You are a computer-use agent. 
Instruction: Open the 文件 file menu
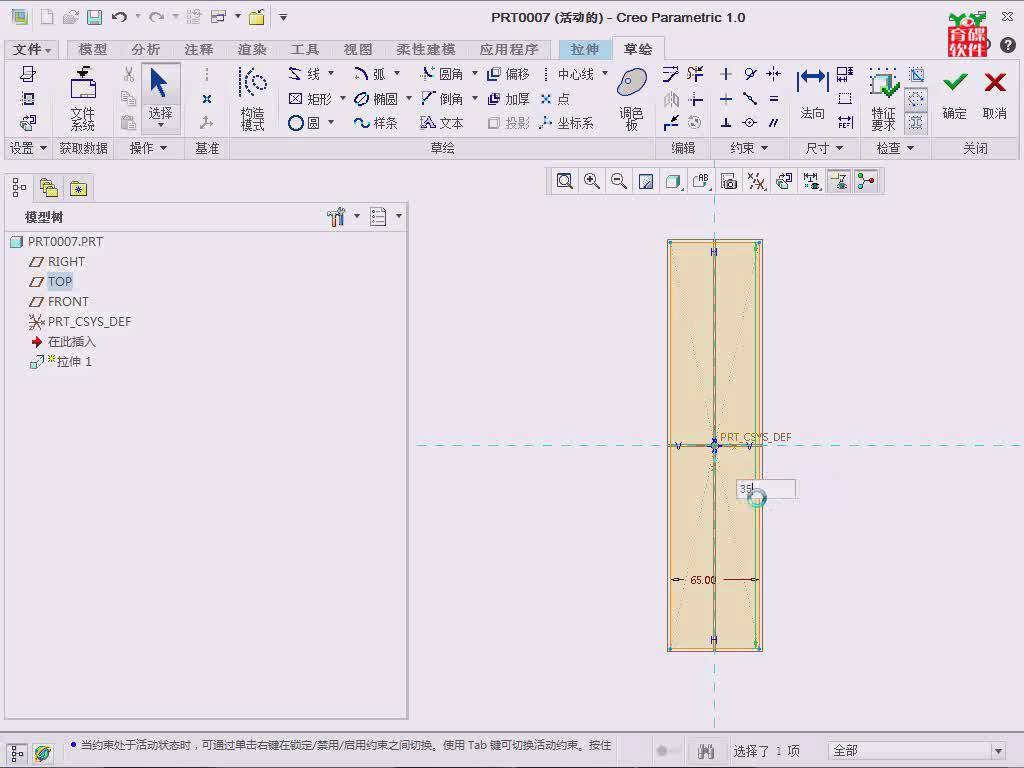[x=31, y=49]
